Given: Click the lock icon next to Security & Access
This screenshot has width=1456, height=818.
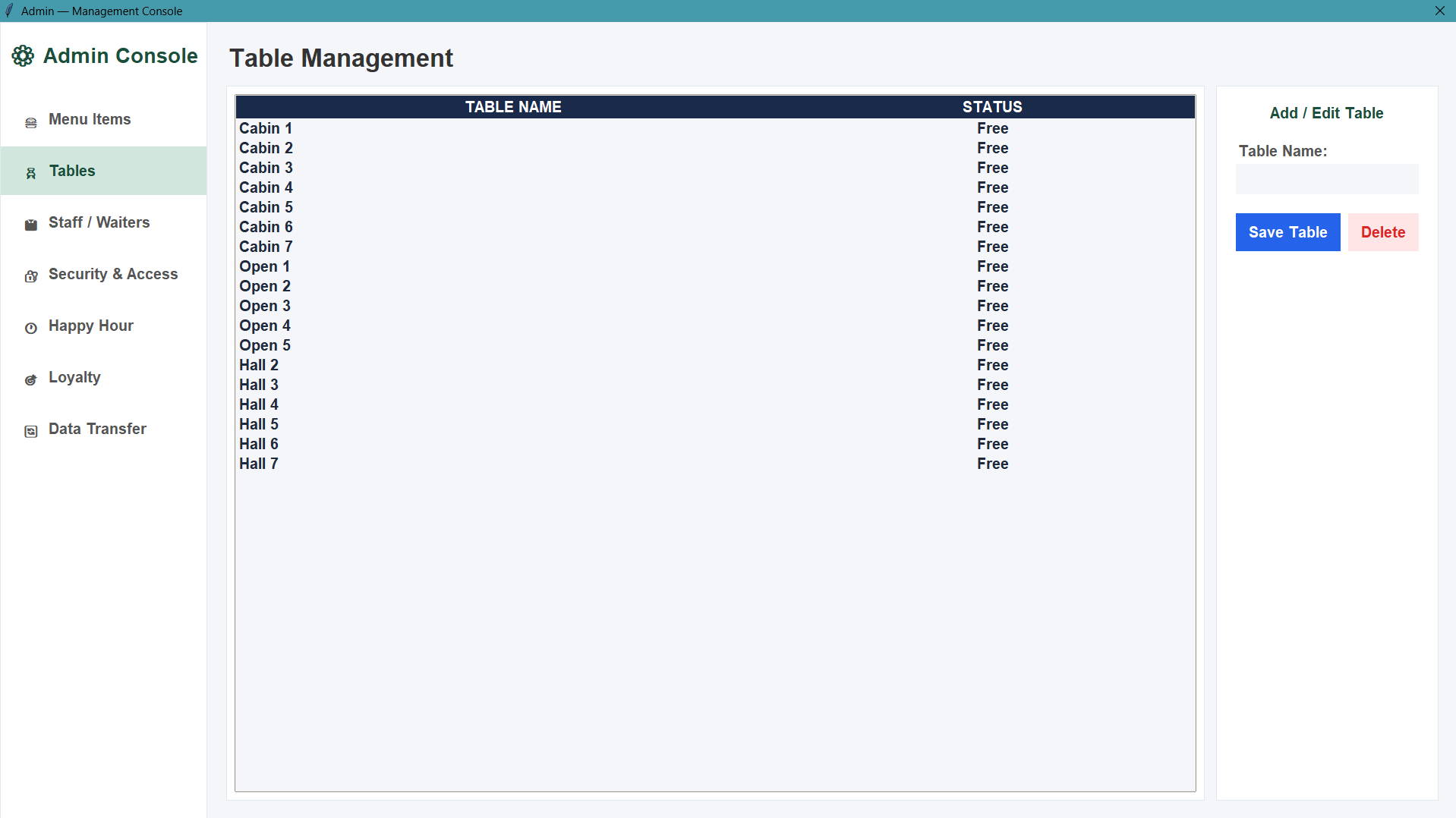Looking at the screenshot, I should 31,276.
